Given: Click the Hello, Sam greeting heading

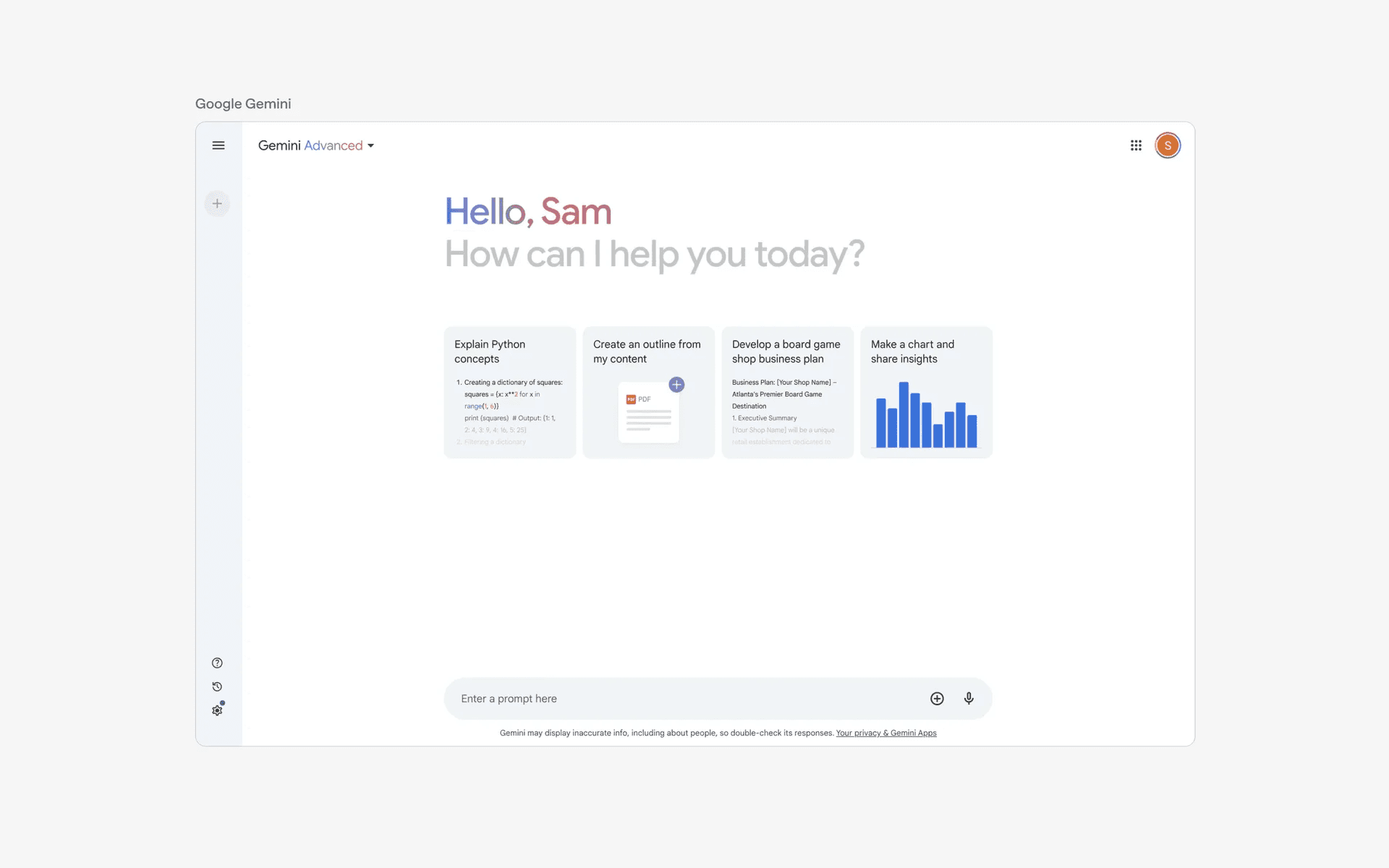Looking at the screenshot, I should click(x=527, y=212).
